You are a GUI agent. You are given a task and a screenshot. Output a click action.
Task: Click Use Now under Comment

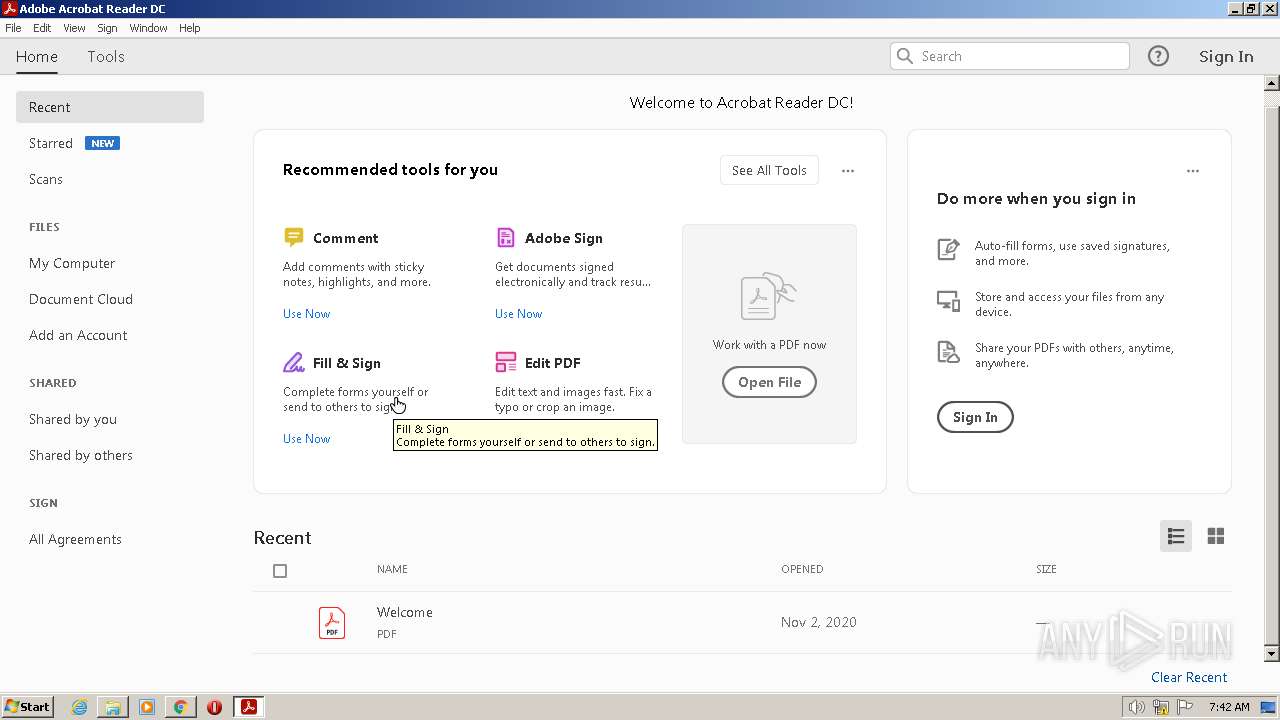pos(306,313)
